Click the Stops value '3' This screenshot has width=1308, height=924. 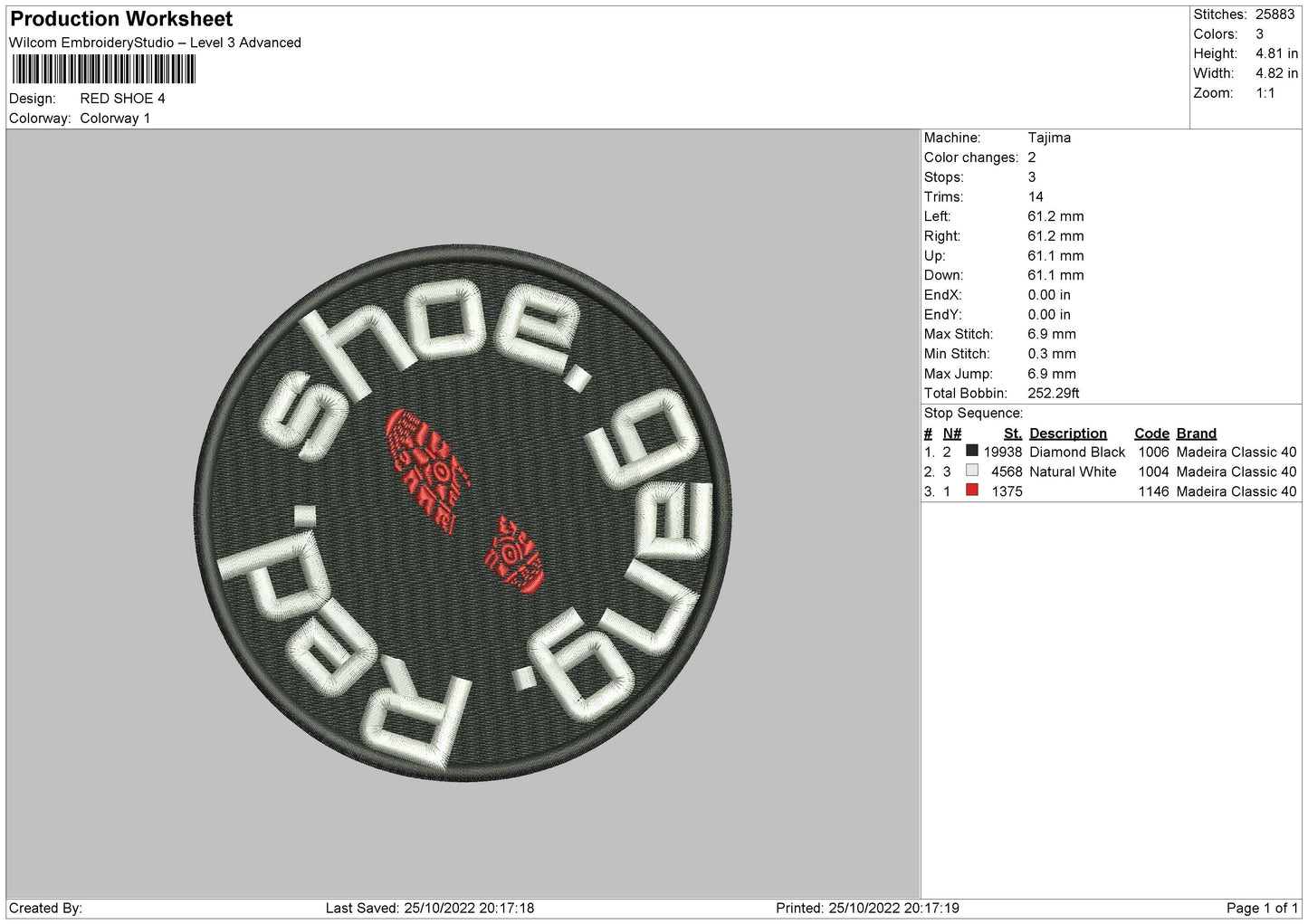(1032, 177)
